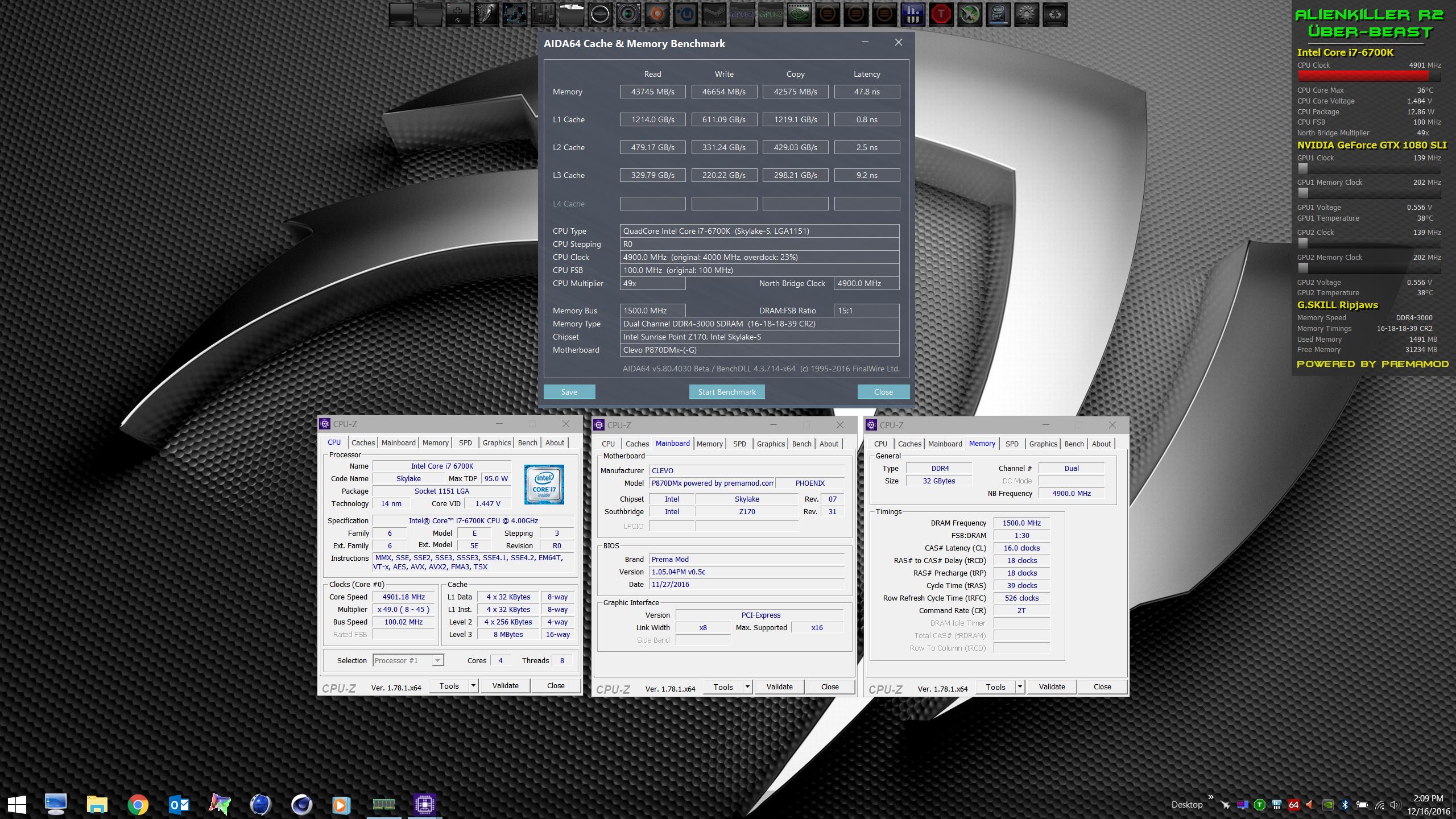The height and width of the screenshot is (819, 1456).
Task: Open Bluetooth tray icon
Action: pos(1345,805)
